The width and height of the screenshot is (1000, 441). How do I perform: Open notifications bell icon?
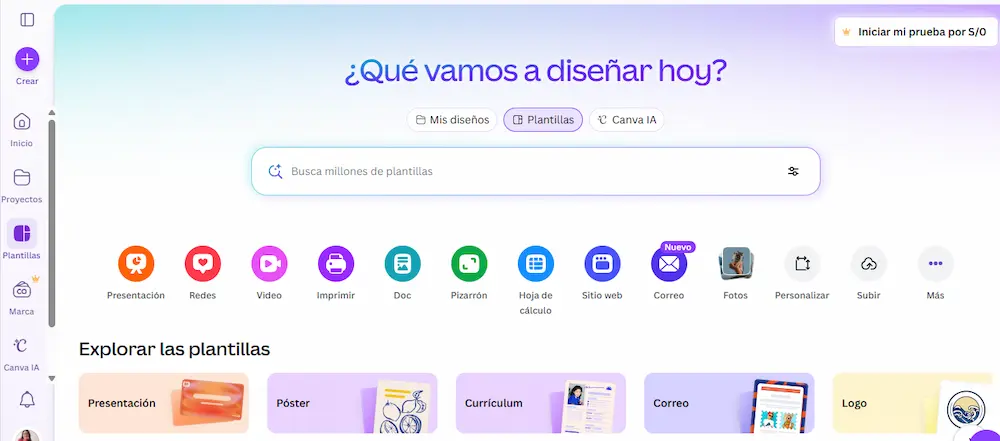tap(27, 400)
